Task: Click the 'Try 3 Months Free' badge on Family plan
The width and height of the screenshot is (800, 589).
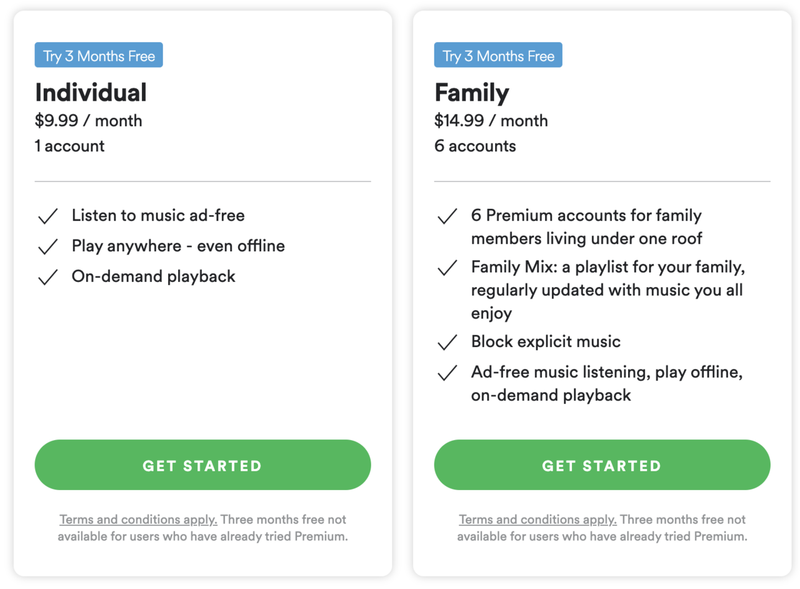Action: click(x=498, y=55)
